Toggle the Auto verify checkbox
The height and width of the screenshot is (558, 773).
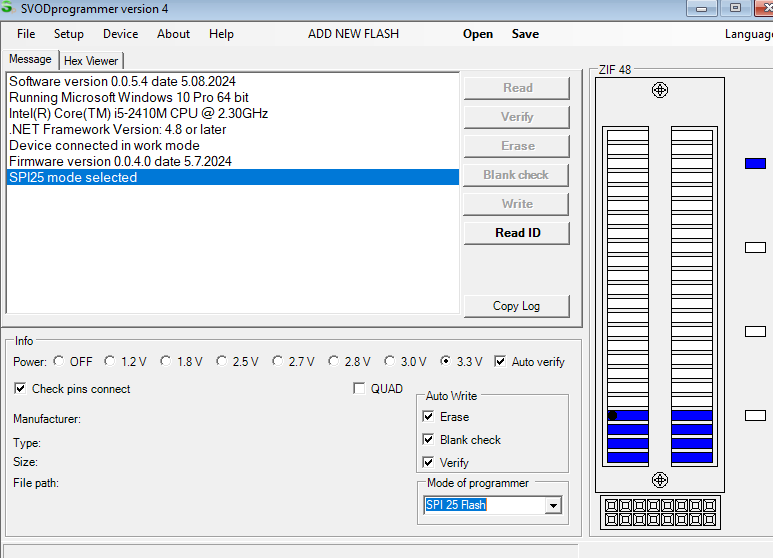500,361
